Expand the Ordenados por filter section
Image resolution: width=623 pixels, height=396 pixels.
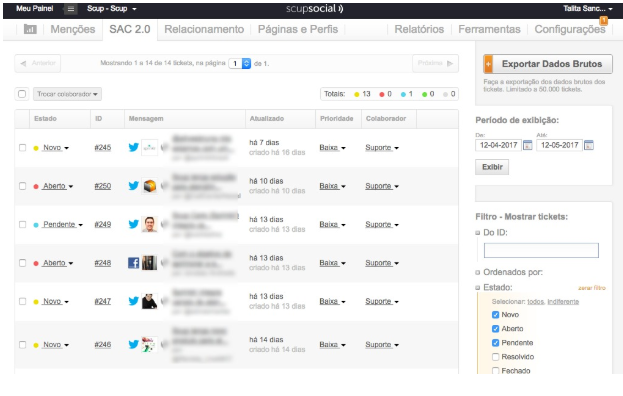coord(513,272)
